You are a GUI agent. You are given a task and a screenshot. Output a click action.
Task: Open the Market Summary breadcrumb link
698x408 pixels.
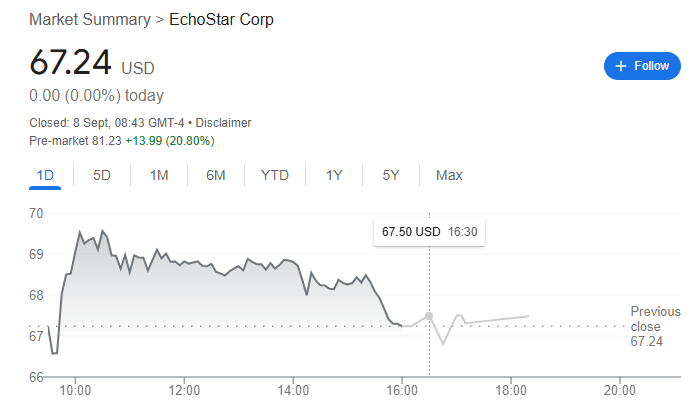(x=90, y=20)
